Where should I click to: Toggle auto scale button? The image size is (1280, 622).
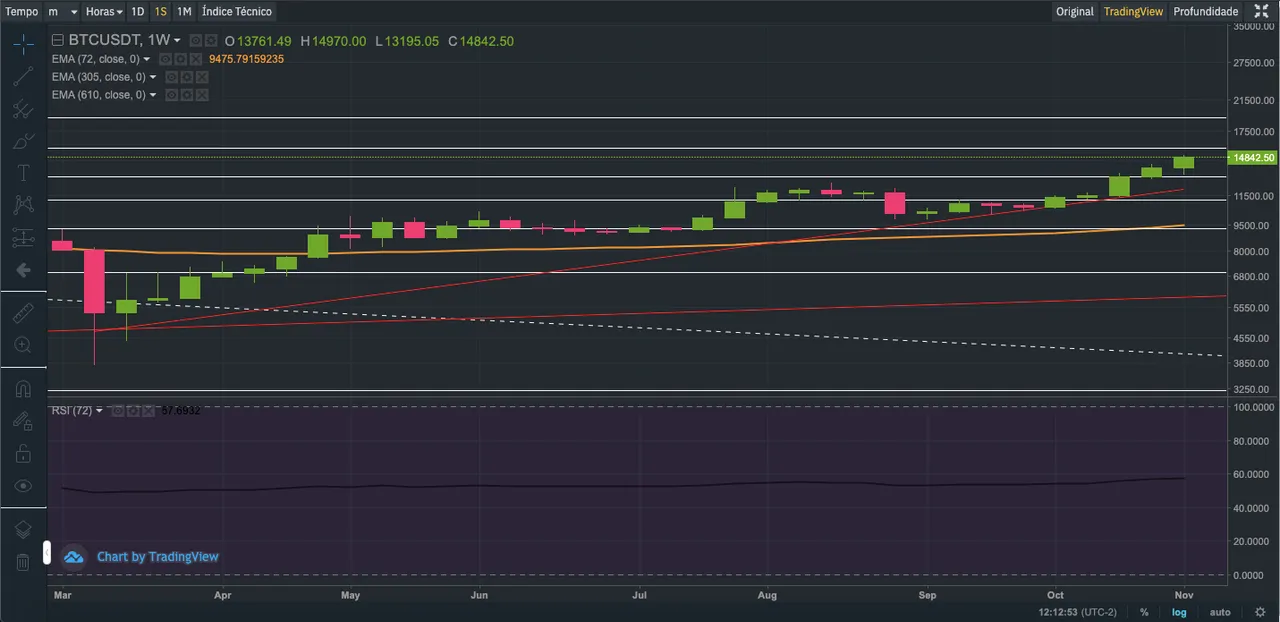[1220, 612]
